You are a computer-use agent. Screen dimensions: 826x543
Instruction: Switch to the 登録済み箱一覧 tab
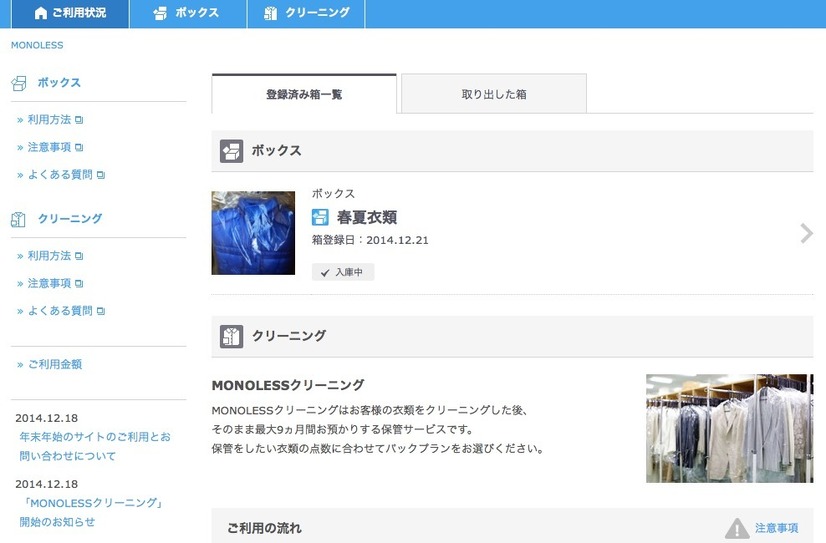[x=304, y=94]
